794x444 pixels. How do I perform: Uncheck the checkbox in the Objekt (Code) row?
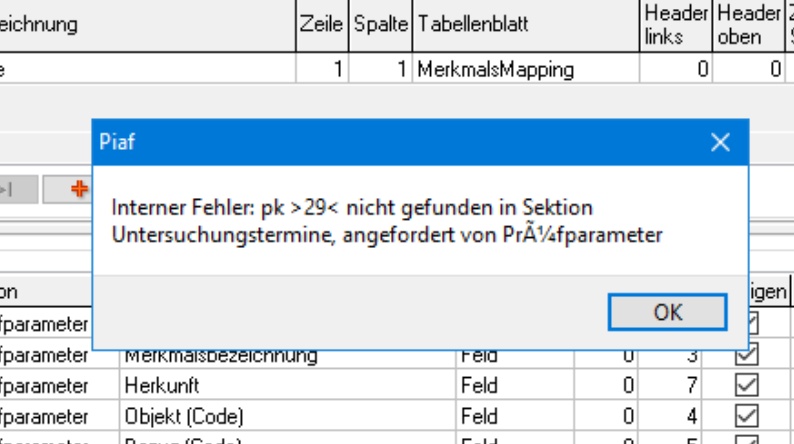pos(747,415)
